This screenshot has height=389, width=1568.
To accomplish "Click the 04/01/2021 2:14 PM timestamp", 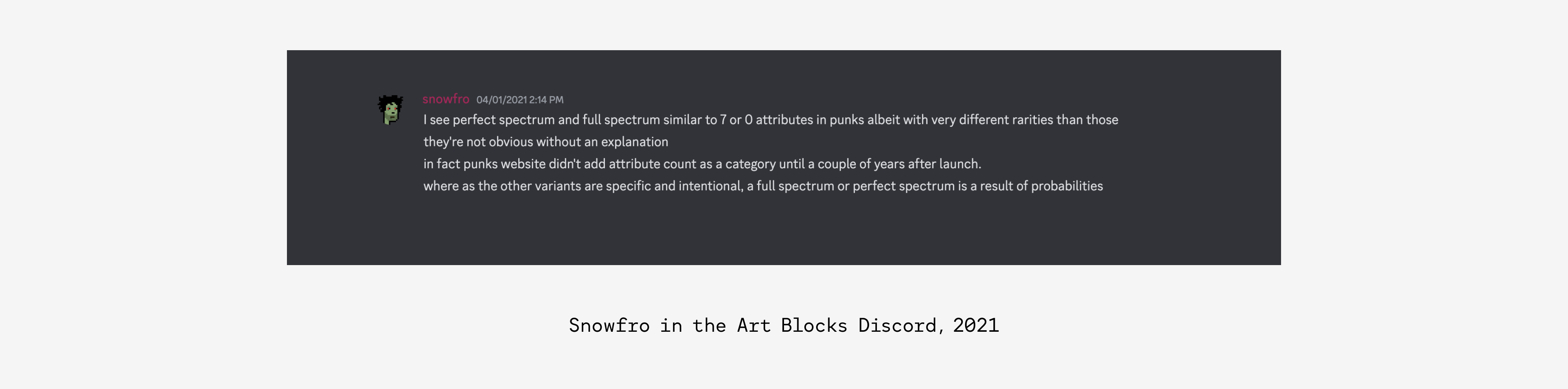I will (x=520, y=99).
